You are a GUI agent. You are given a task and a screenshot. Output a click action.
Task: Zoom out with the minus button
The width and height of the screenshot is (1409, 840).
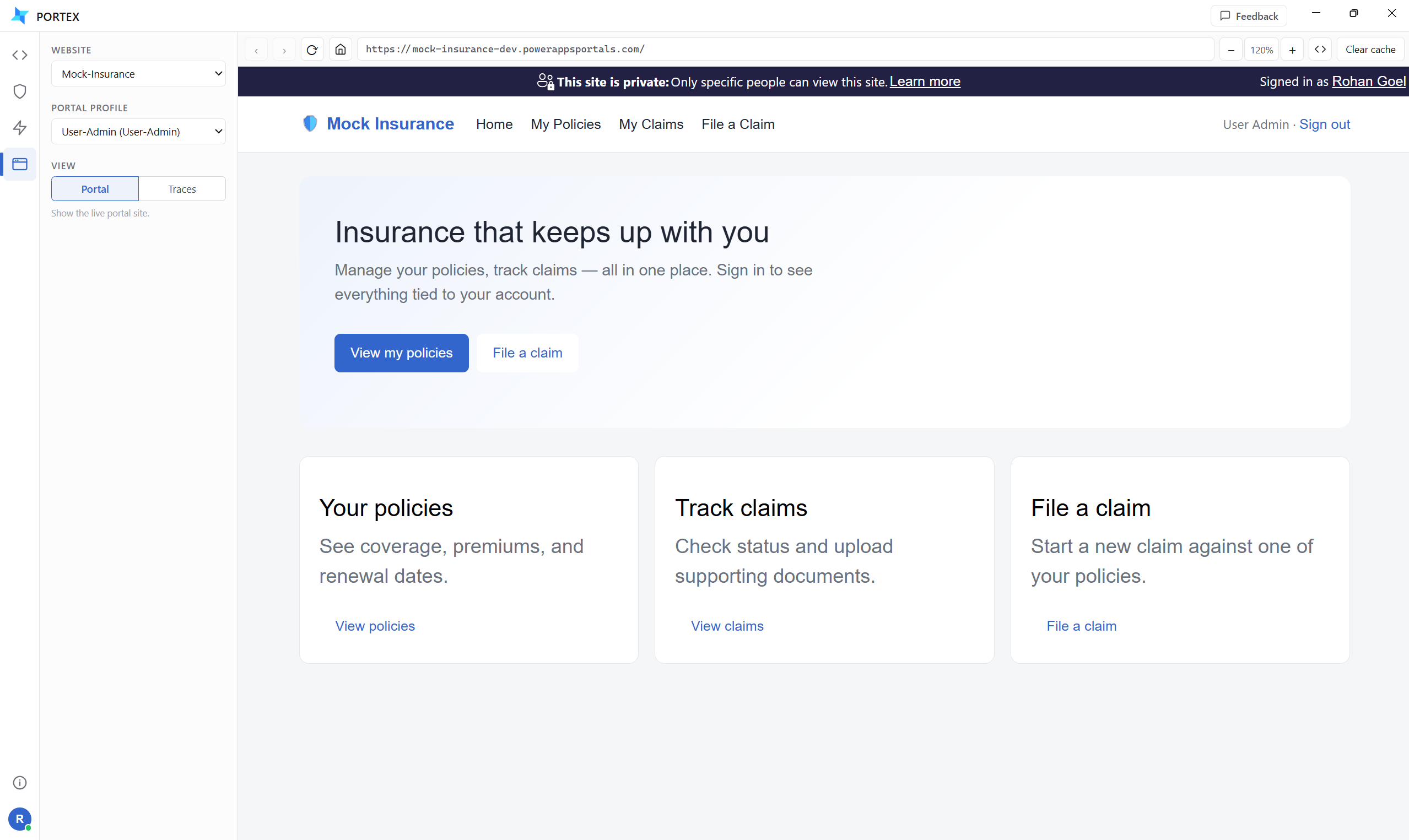[x=1230, y=50]
